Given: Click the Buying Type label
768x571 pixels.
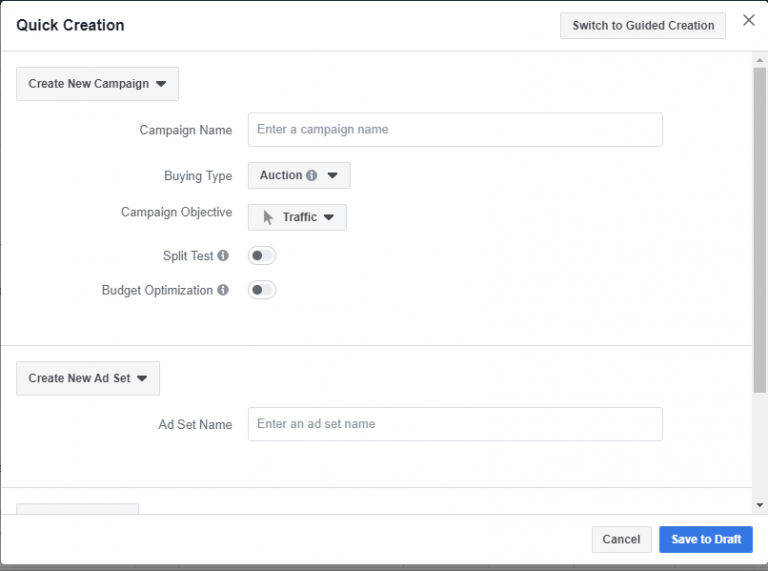Looking at the screenshot, I should click(198, 176).
